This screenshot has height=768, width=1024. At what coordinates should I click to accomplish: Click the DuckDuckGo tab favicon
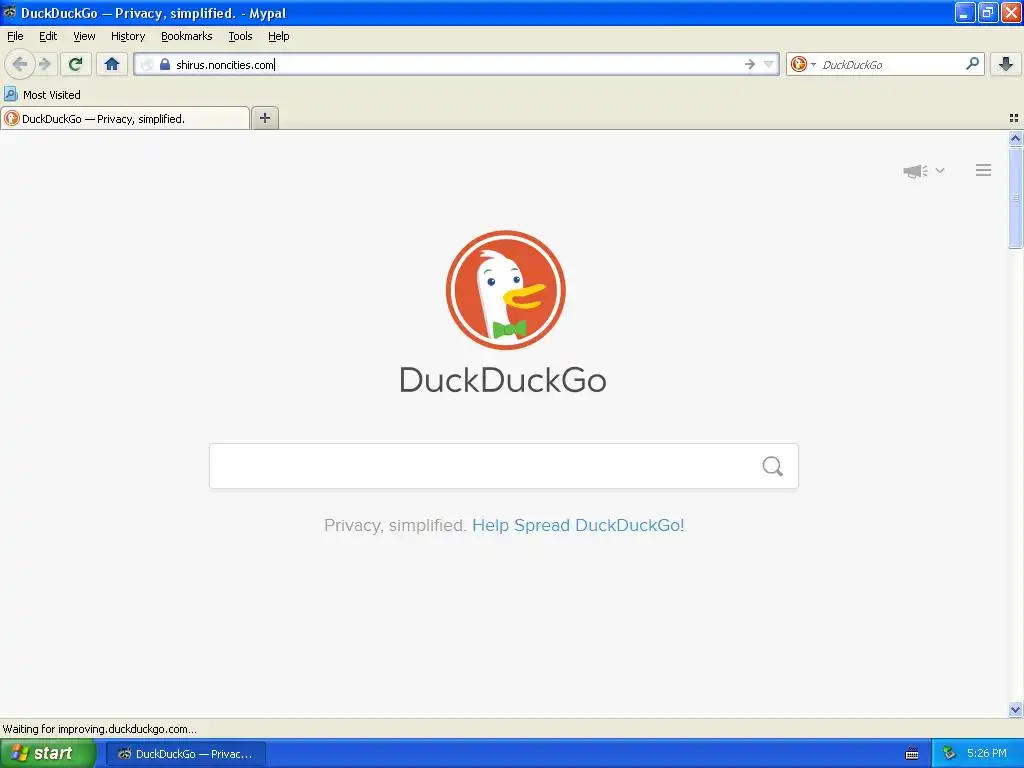click(12, 118)
